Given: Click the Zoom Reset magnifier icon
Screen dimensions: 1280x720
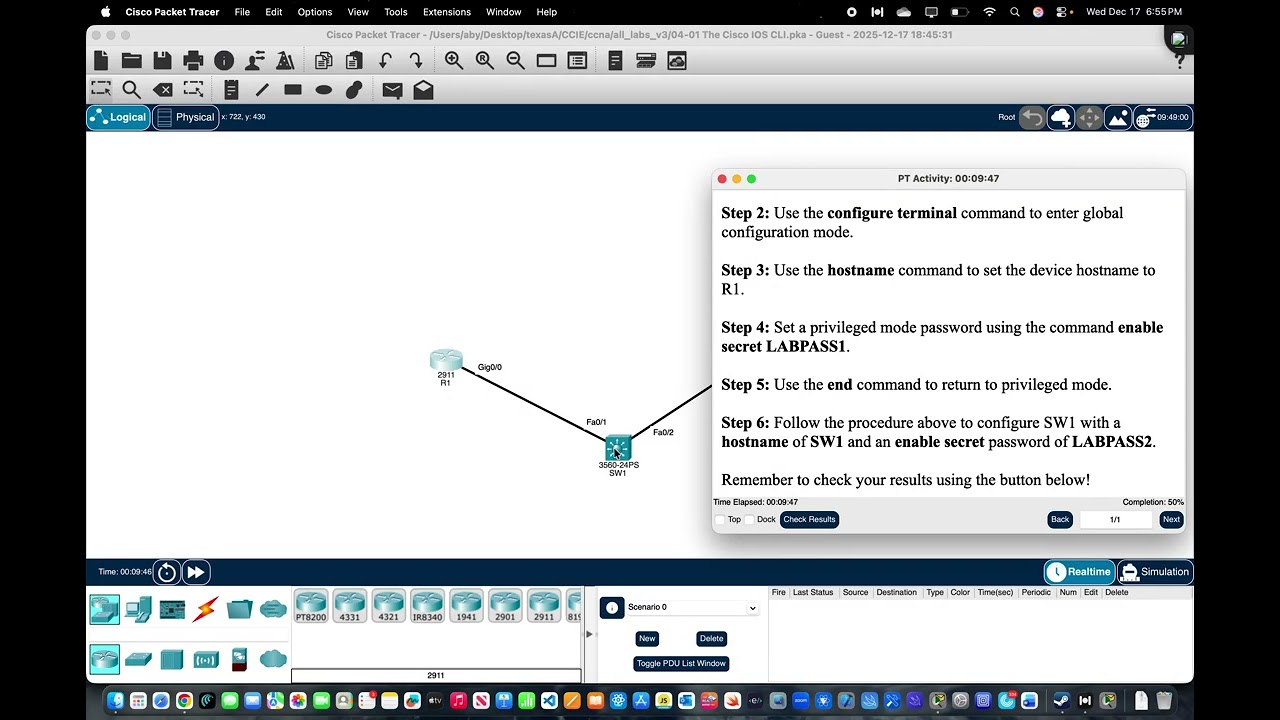Looking at the screenshot, I should [485, 61].
